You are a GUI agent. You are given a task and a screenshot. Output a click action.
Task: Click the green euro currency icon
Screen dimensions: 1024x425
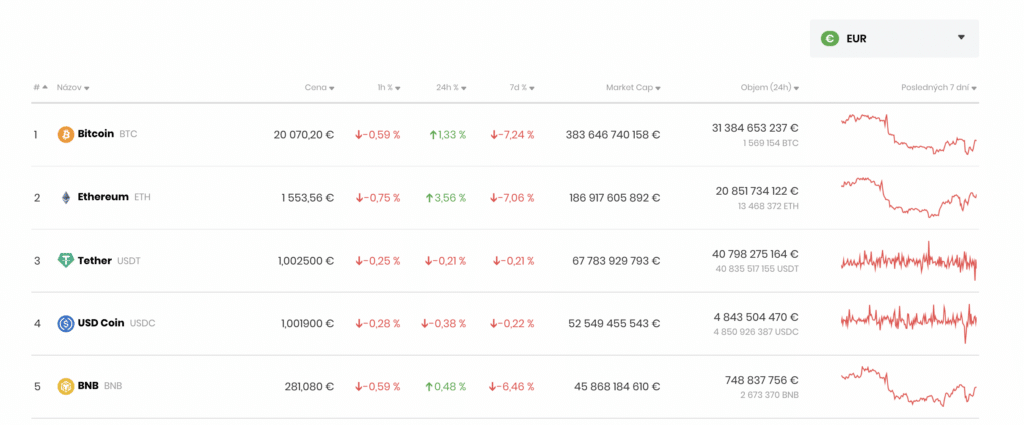click(x=829, y=39)
